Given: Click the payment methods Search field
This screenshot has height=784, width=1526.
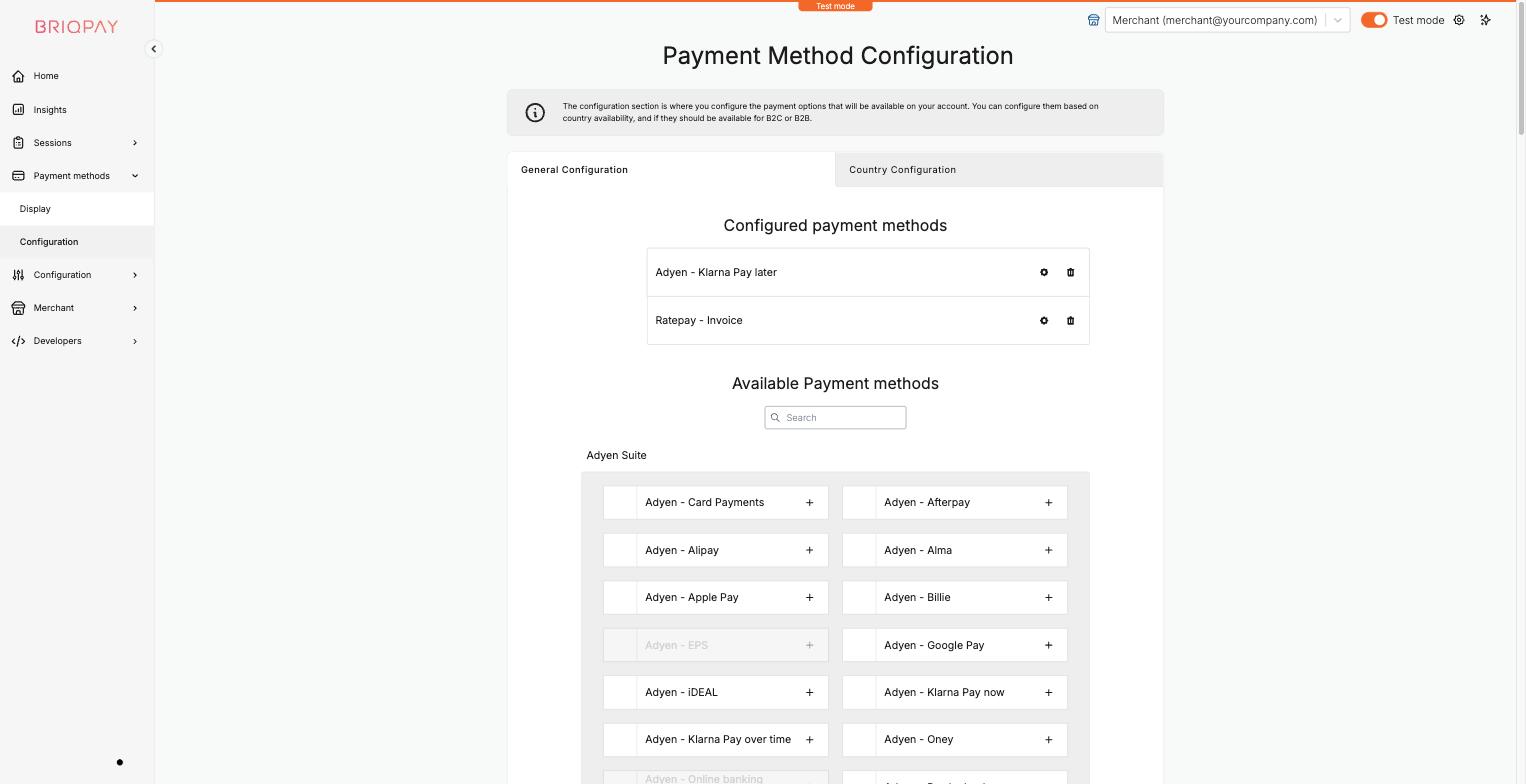Looking at the screenshot, I should click(x=835, y=418).
